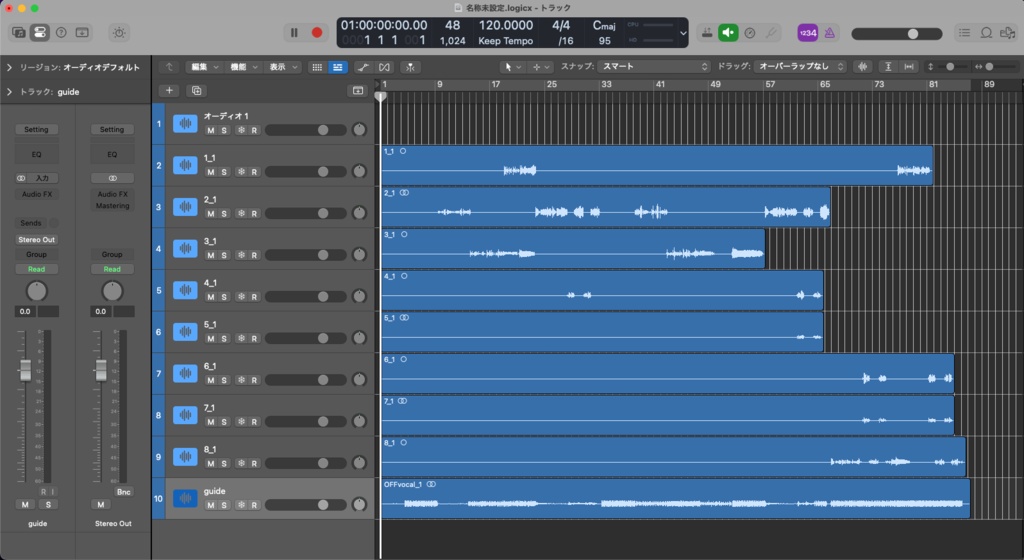Switch to grid view button
The height and width of the screenshot is (560, 1024).
click(317, 67)
